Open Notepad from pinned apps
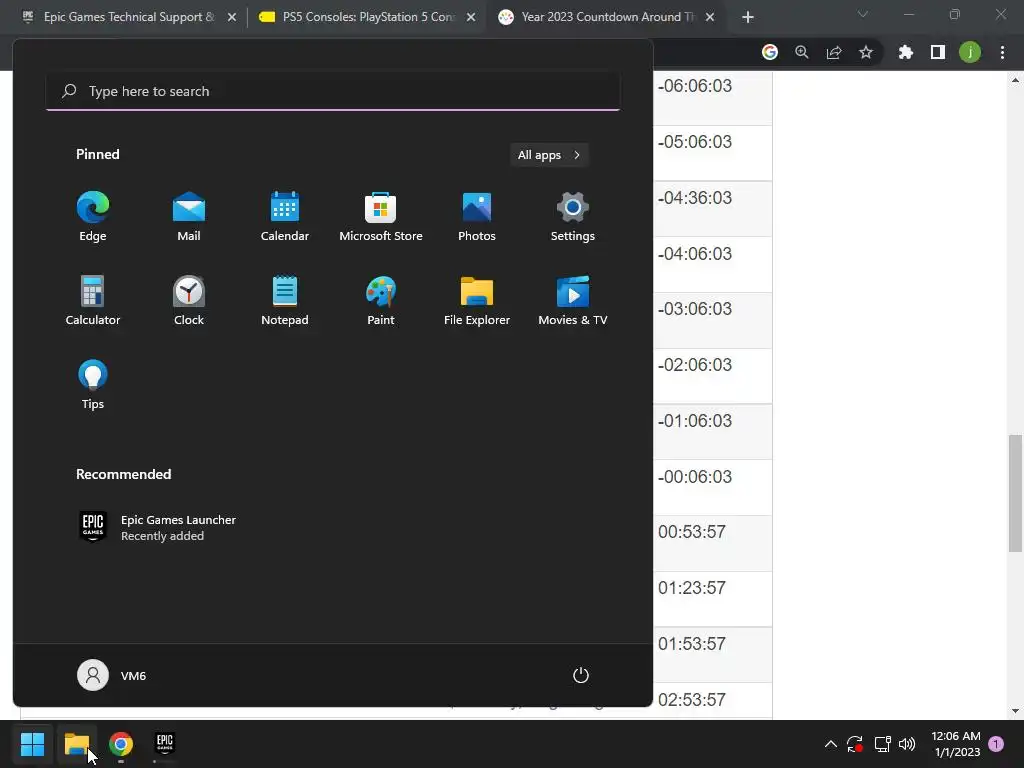Image resolution: width=1024 pixels, height=768 pixels. click(285, 300)
